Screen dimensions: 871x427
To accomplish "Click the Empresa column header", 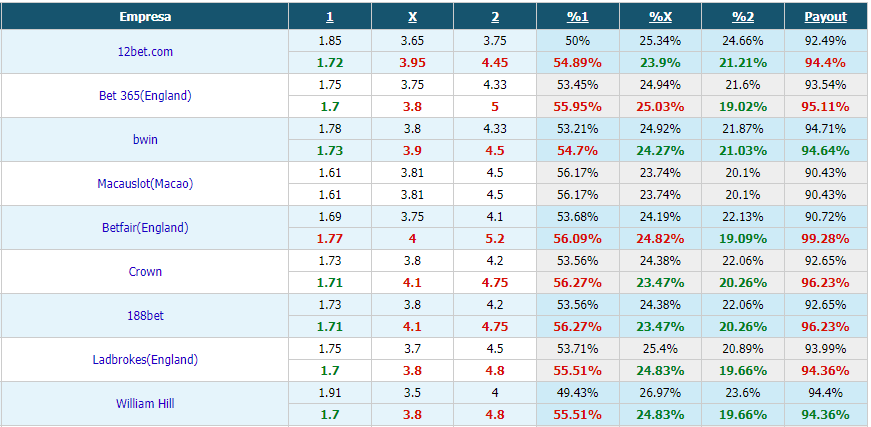I will (145, 17).
